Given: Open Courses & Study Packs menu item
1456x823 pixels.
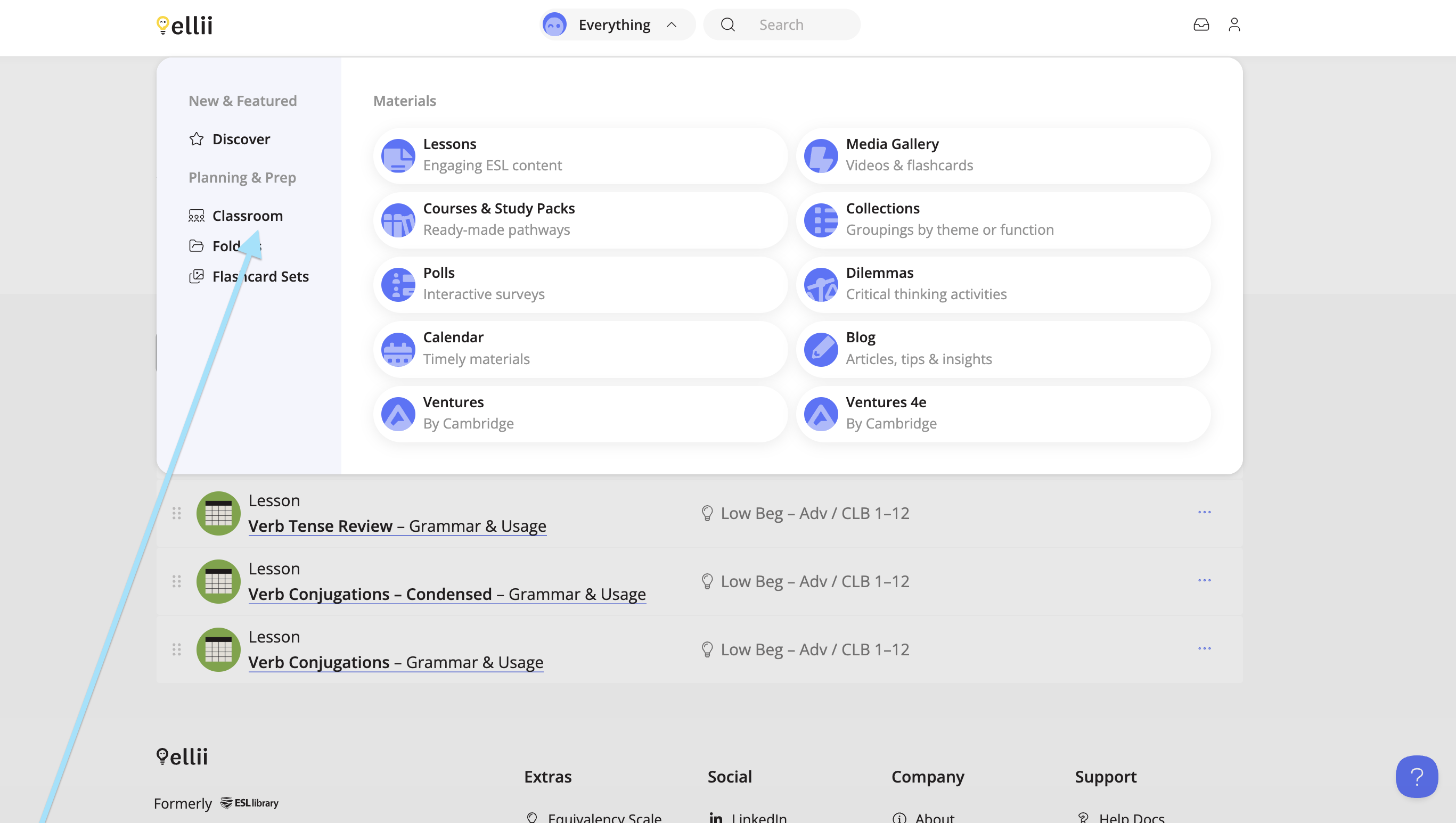Looking at the screenshot, I should coord(580,220).
